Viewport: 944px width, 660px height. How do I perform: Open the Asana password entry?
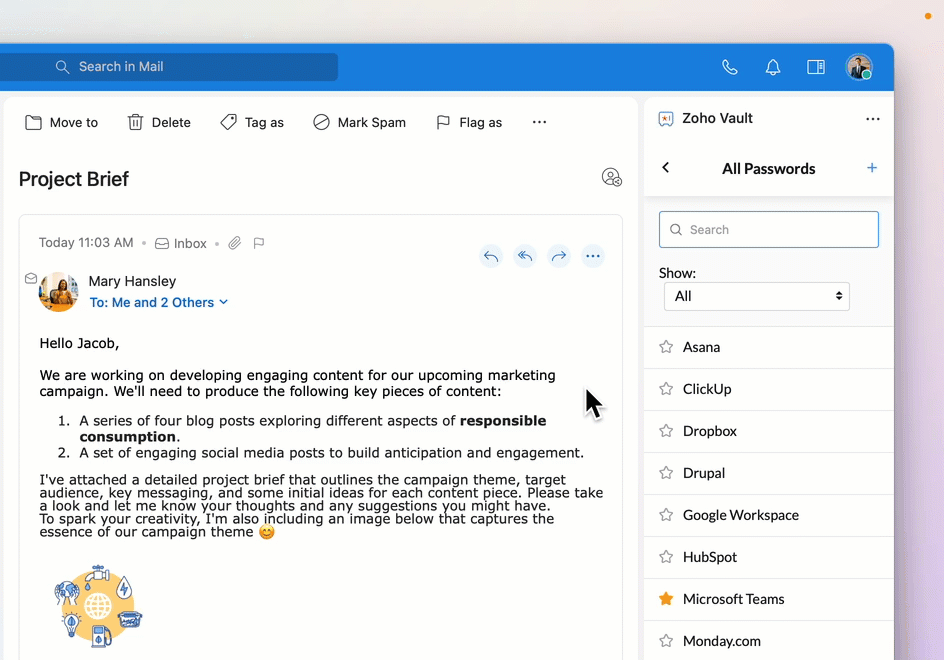(769, 347)
